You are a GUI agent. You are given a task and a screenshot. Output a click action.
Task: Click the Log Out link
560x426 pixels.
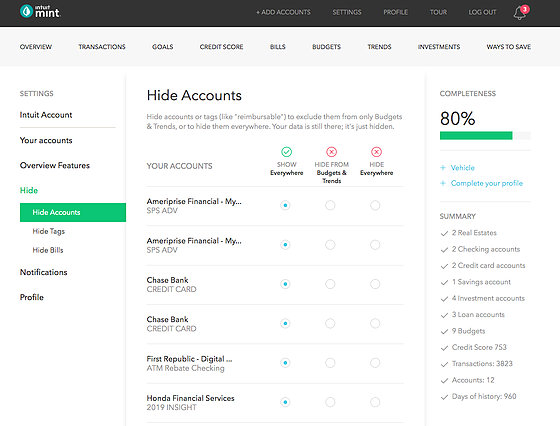coord(482,12)
